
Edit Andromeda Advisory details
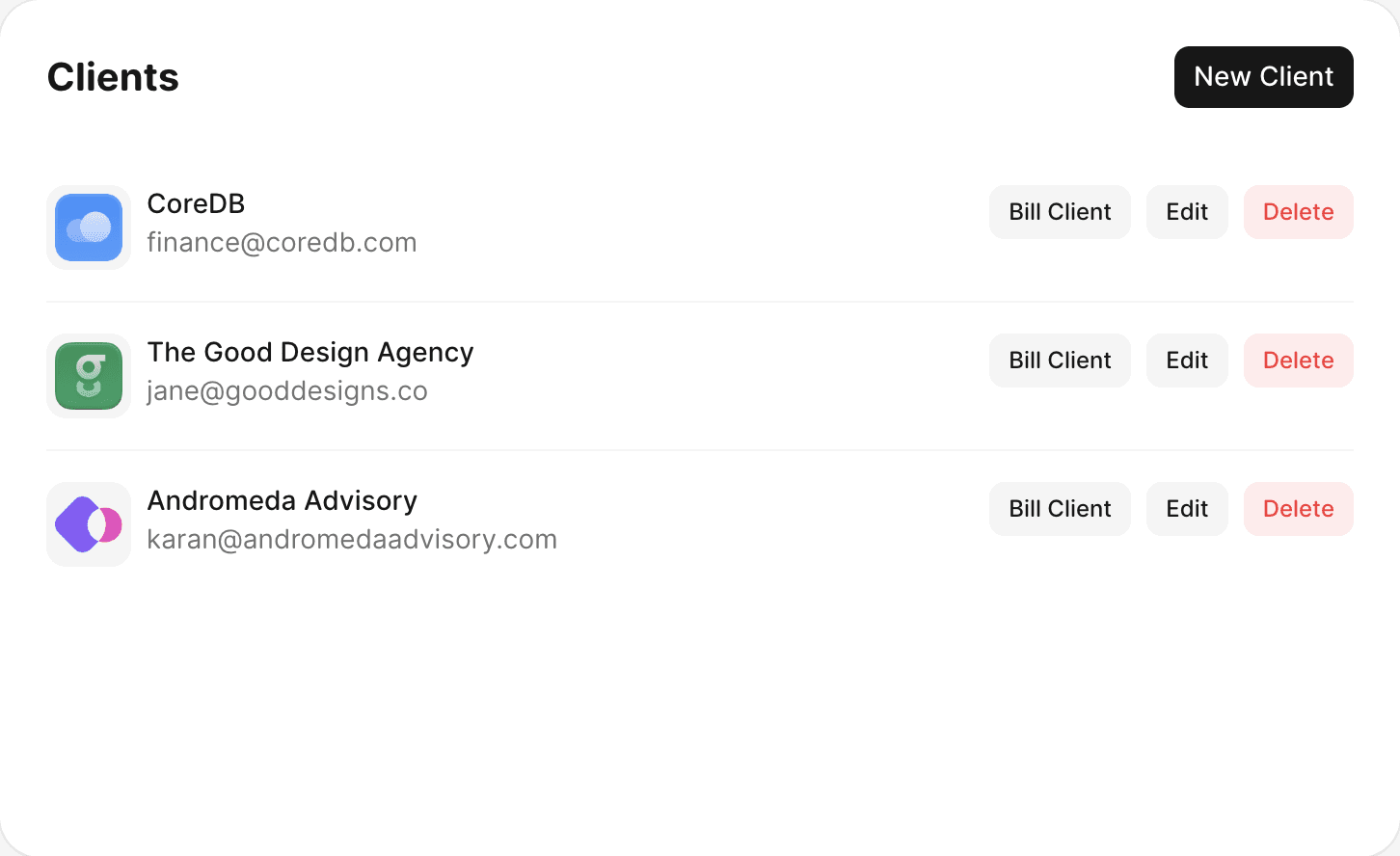pyautogui.click(x=1187, y=509)
